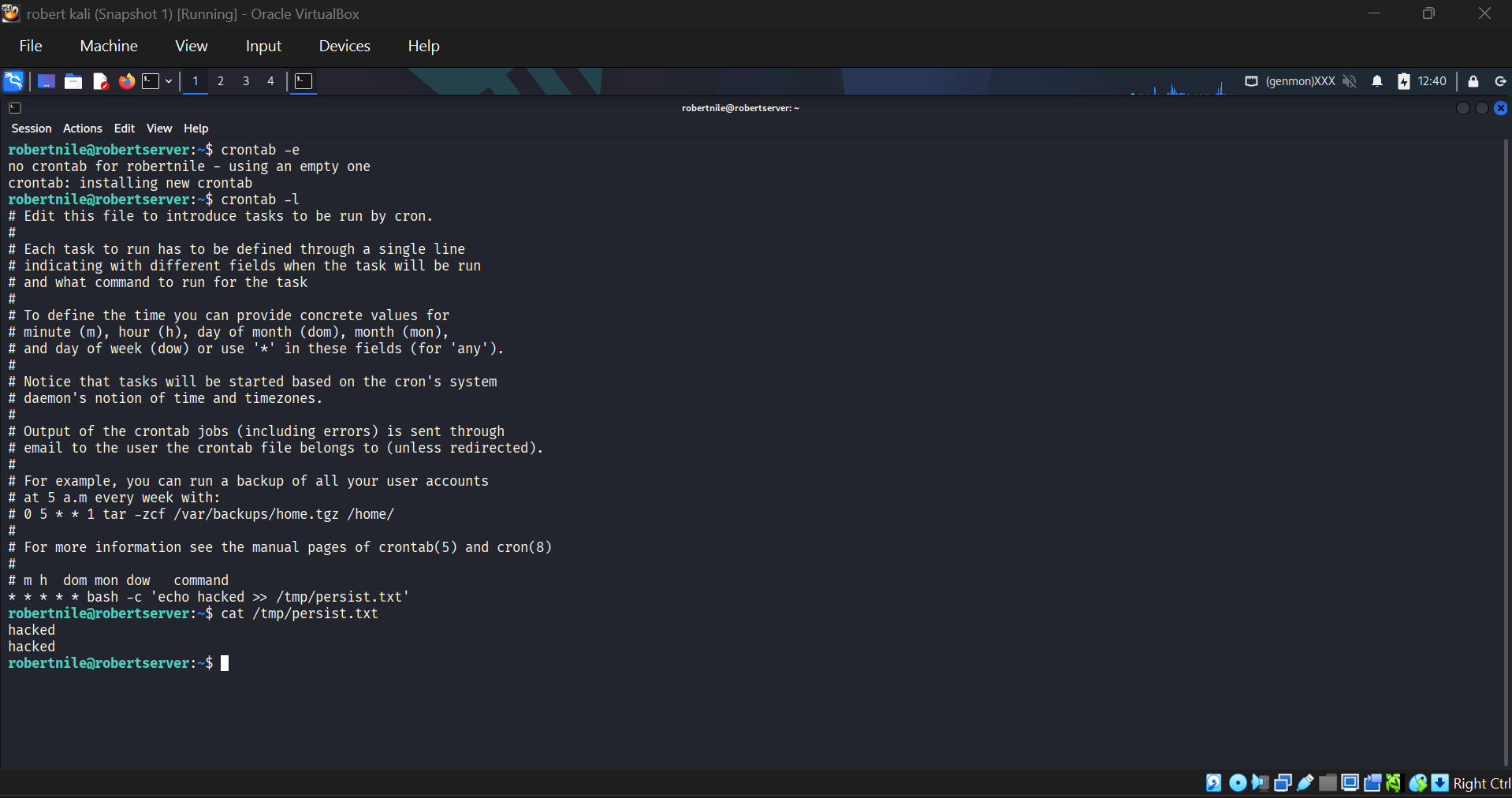The width and height of the screenshot is (1512, 798).
Task: Lock the screen with padlock icon
Action: tap(1473, 81)
